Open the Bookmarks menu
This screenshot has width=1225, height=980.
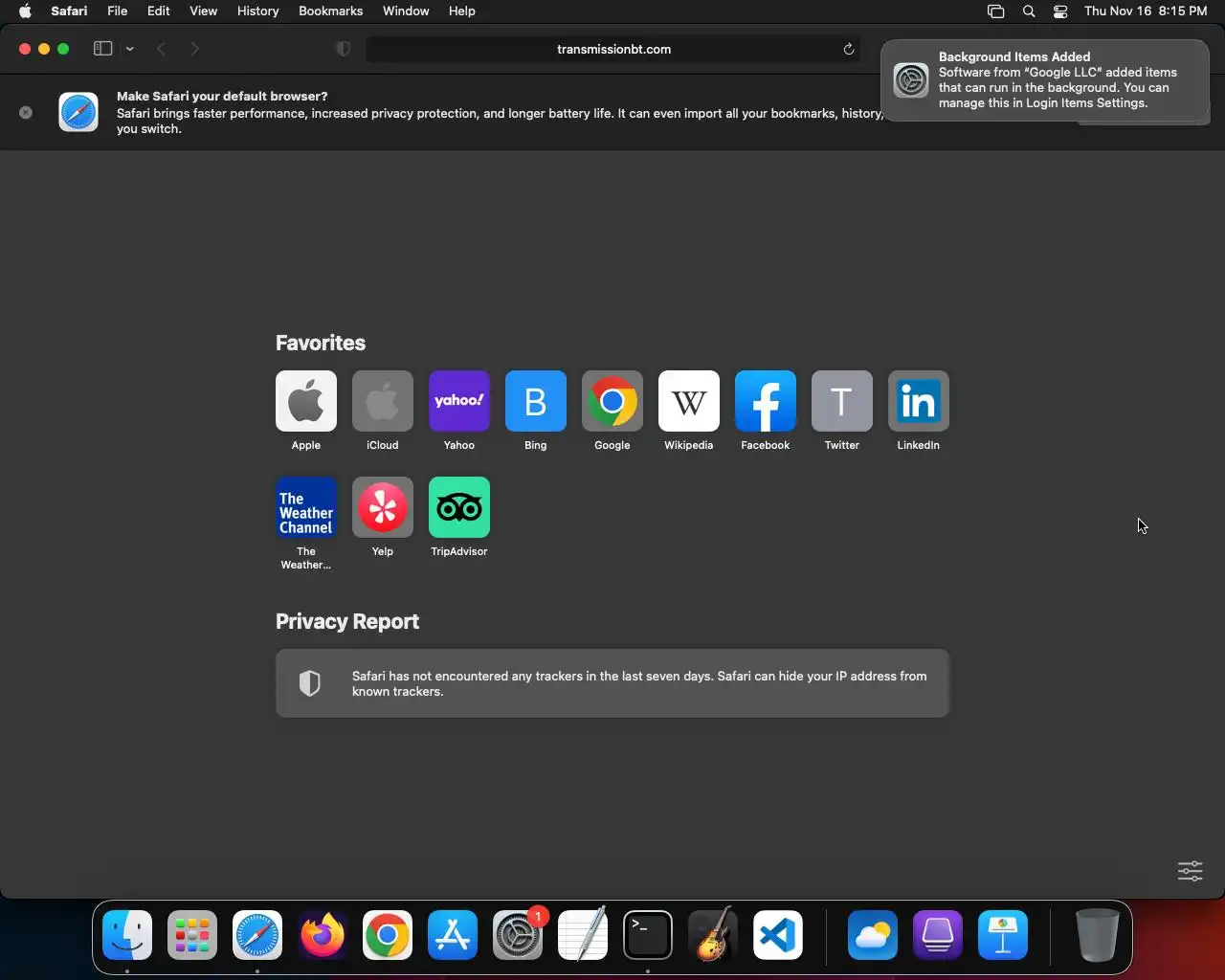(x=330, y=11)
